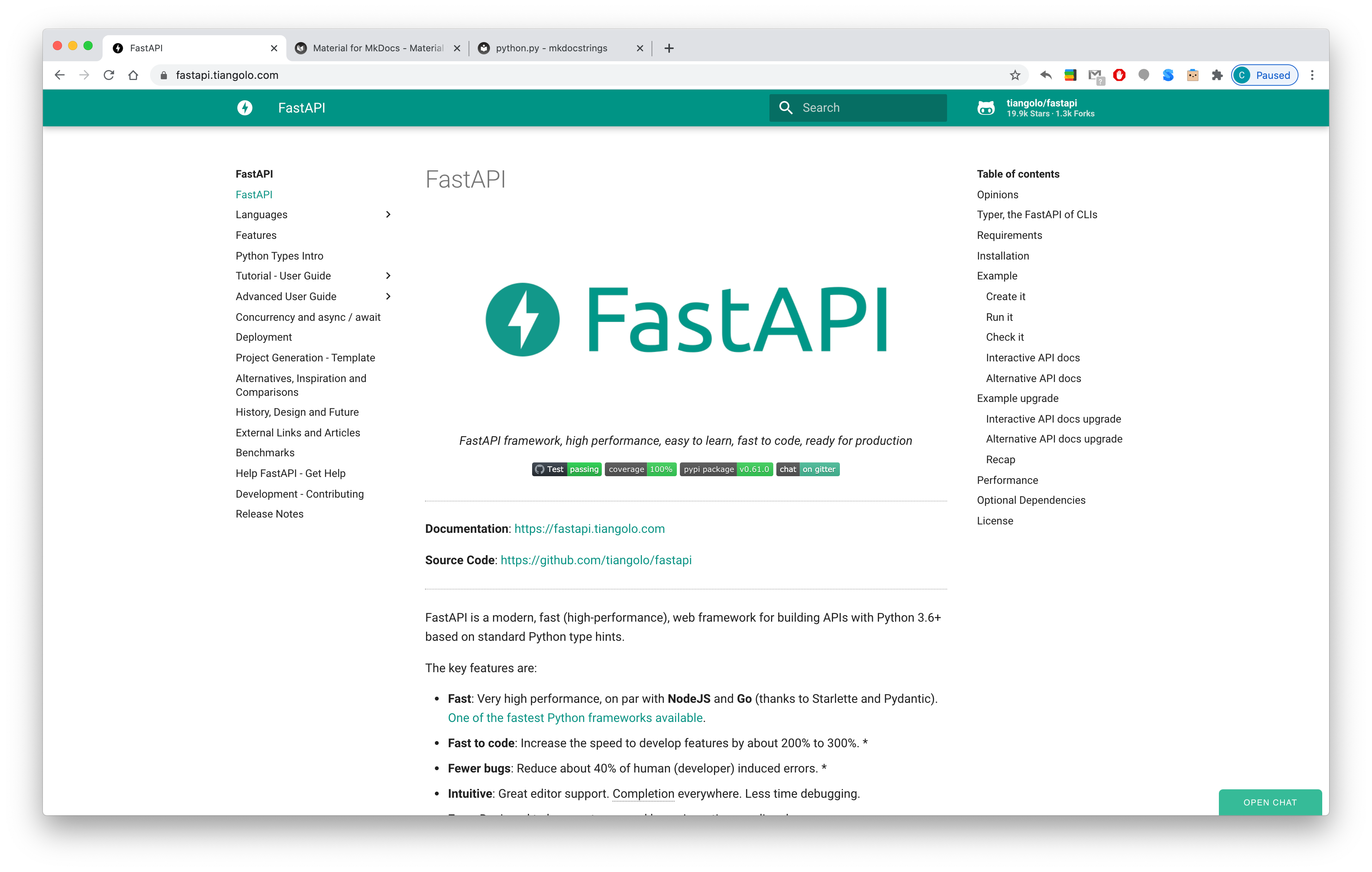Click the OPEN CHAT button
This screenshot has width=1372, height=872.
click(x=1269, y=802)
